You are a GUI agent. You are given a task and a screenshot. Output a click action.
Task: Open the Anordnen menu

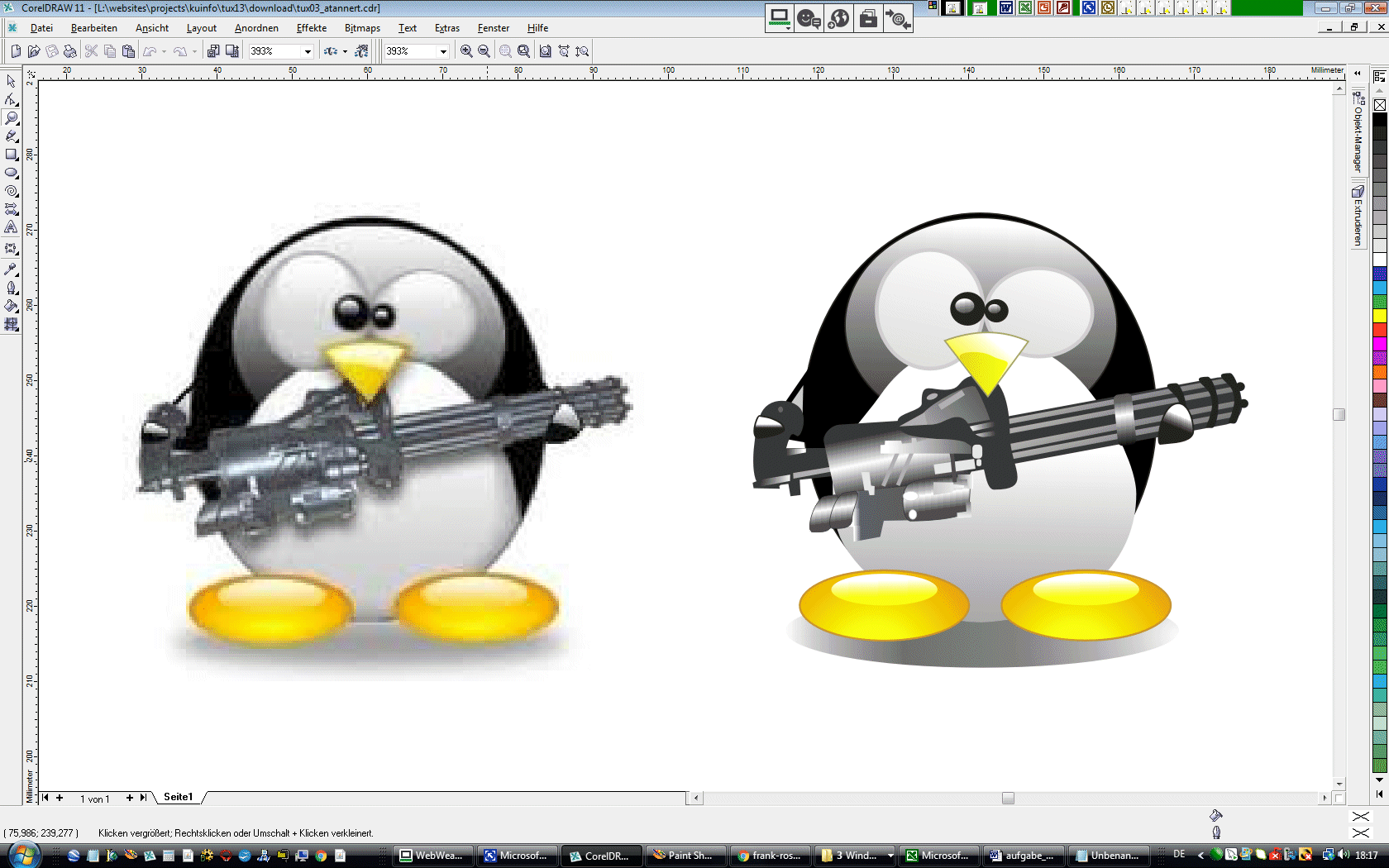(256, 28)
